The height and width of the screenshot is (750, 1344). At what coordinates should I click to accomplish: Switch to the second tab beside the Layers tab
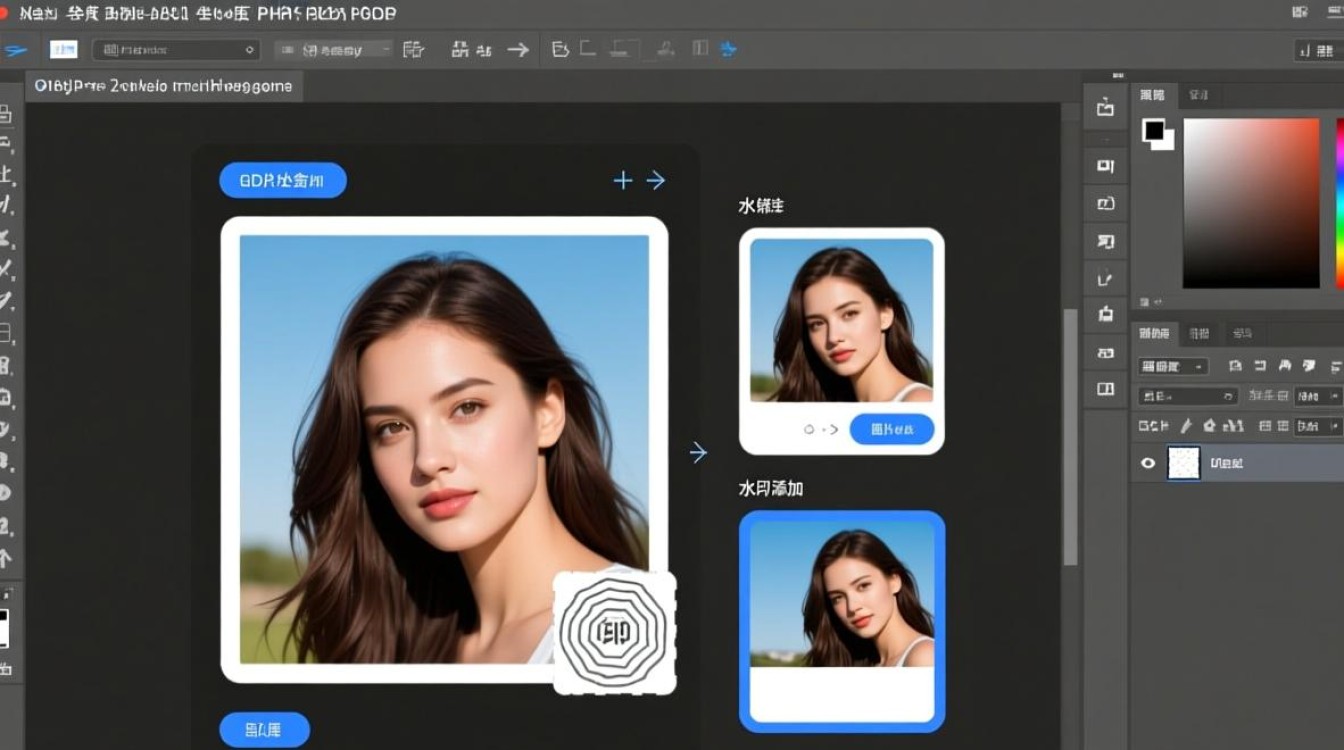click(1199, 333)
